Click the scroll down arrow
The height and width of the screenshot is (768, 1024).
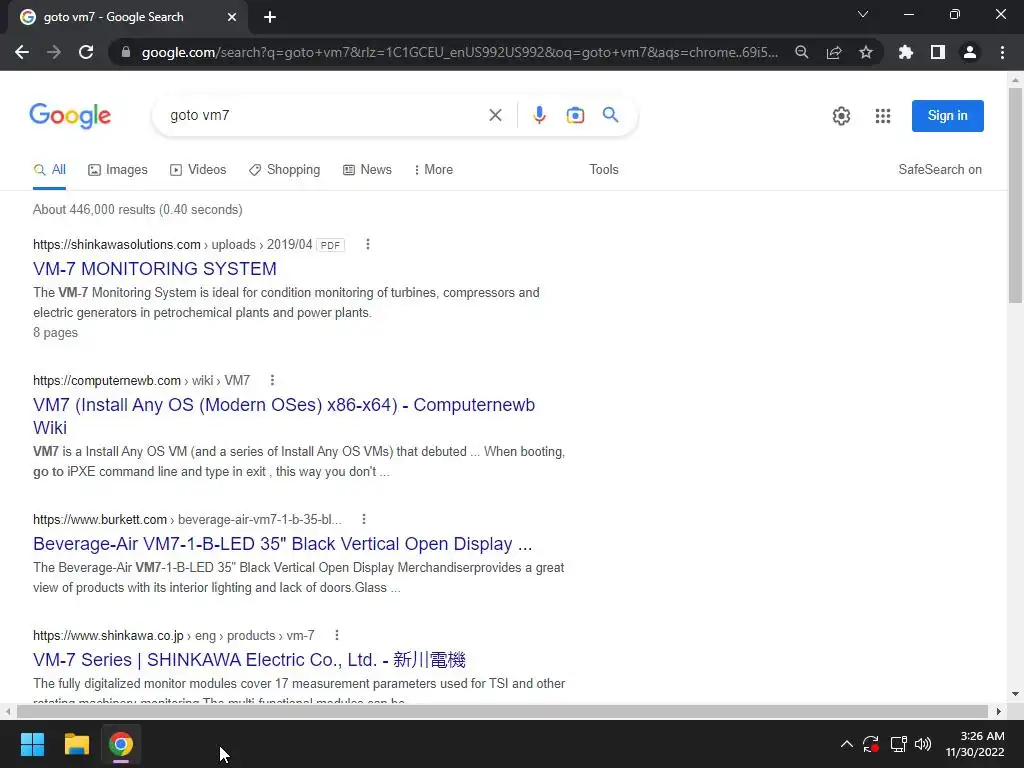coord(1016,694)
